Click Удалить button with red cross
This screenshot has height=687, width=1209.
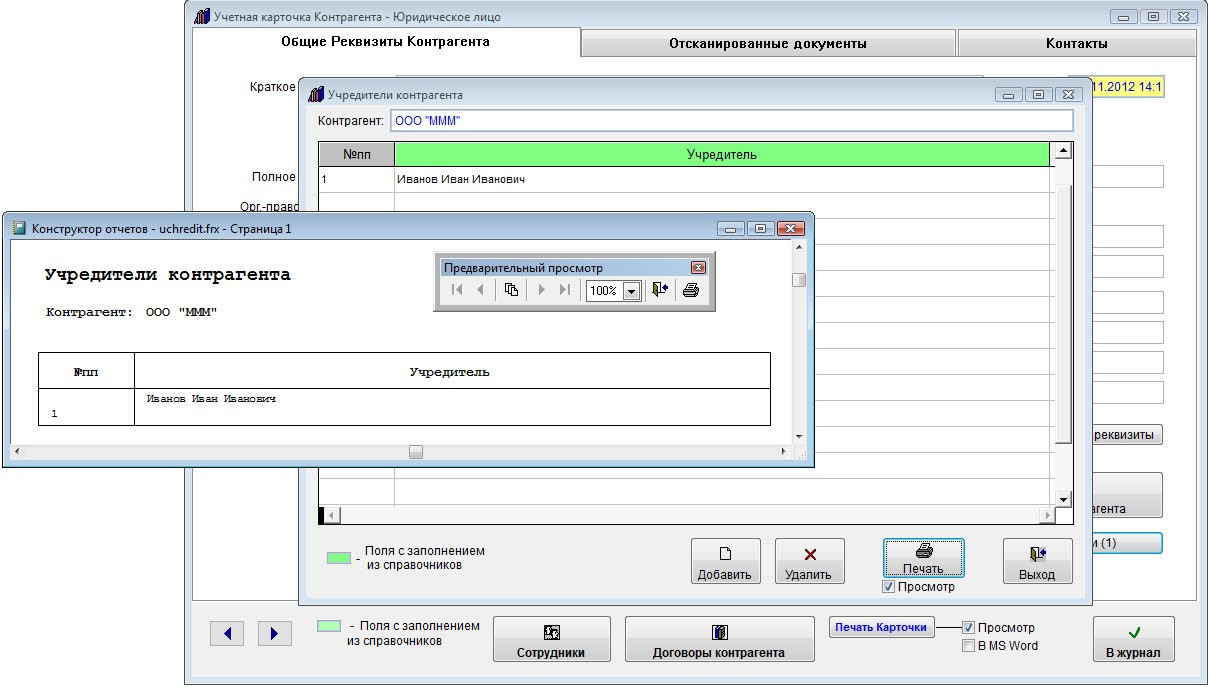810,561
